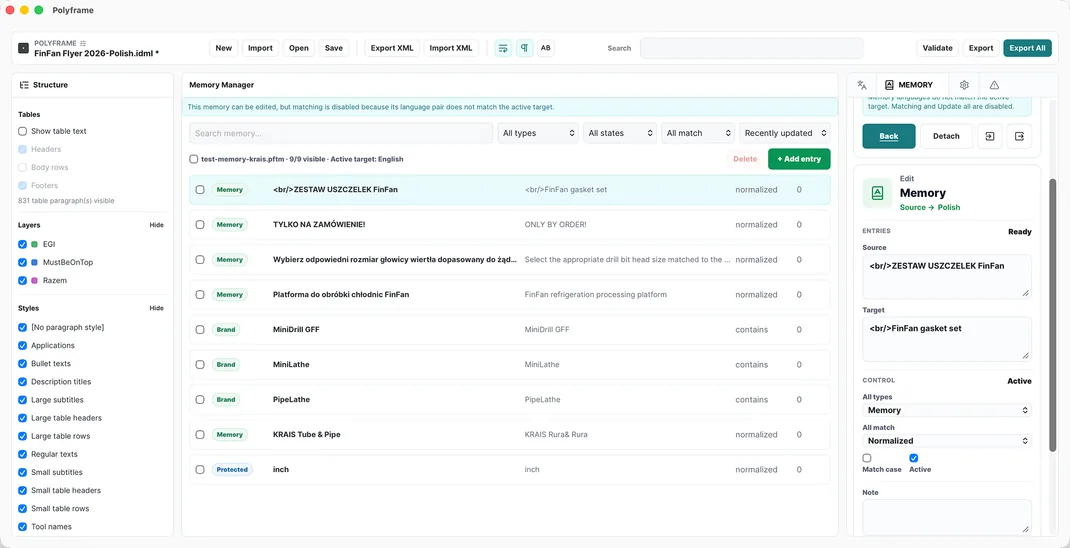Click the Add entry button
Viewport: 1070px width, 548px height.
pos(799,159)
